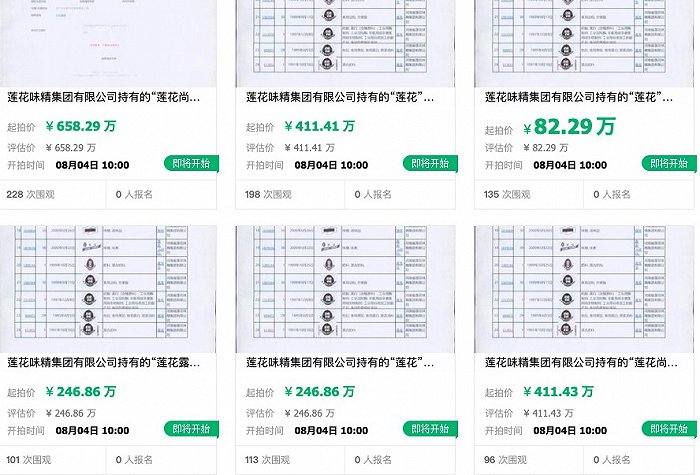Open title link of the ¥411.41万 listing
Screen dimensions: 700x475
click(340, 97)
